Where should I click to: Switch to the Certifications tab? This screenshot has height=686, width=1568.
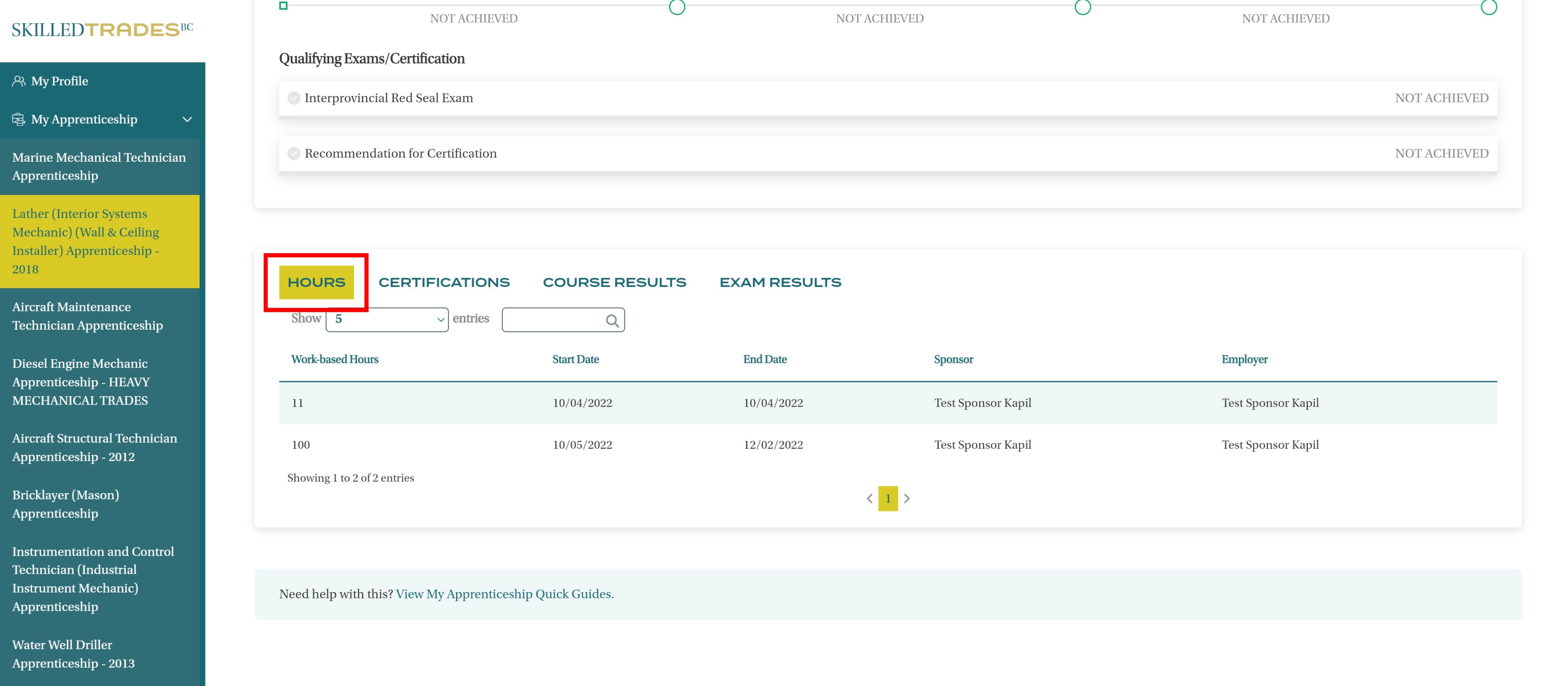(444, 282)
